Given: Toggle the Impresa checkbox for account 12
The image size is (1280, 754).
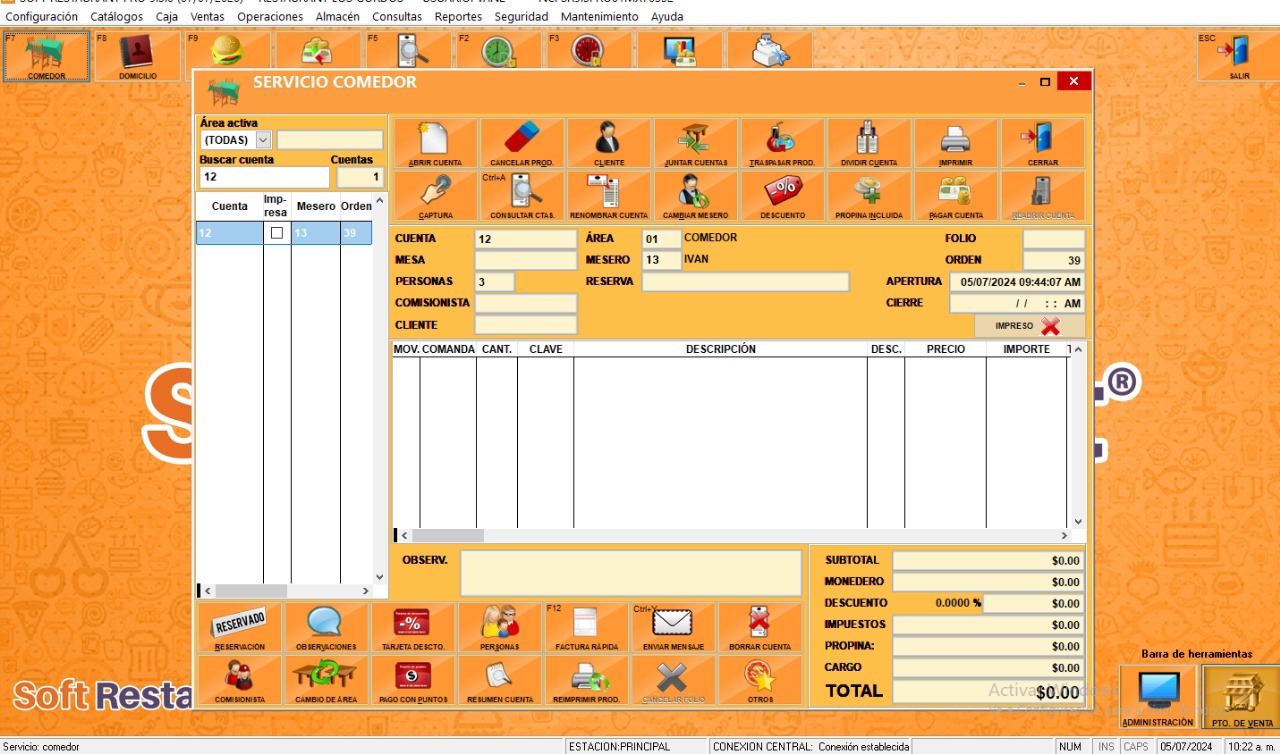Looking at the screenshot, I should pos(277,233).
